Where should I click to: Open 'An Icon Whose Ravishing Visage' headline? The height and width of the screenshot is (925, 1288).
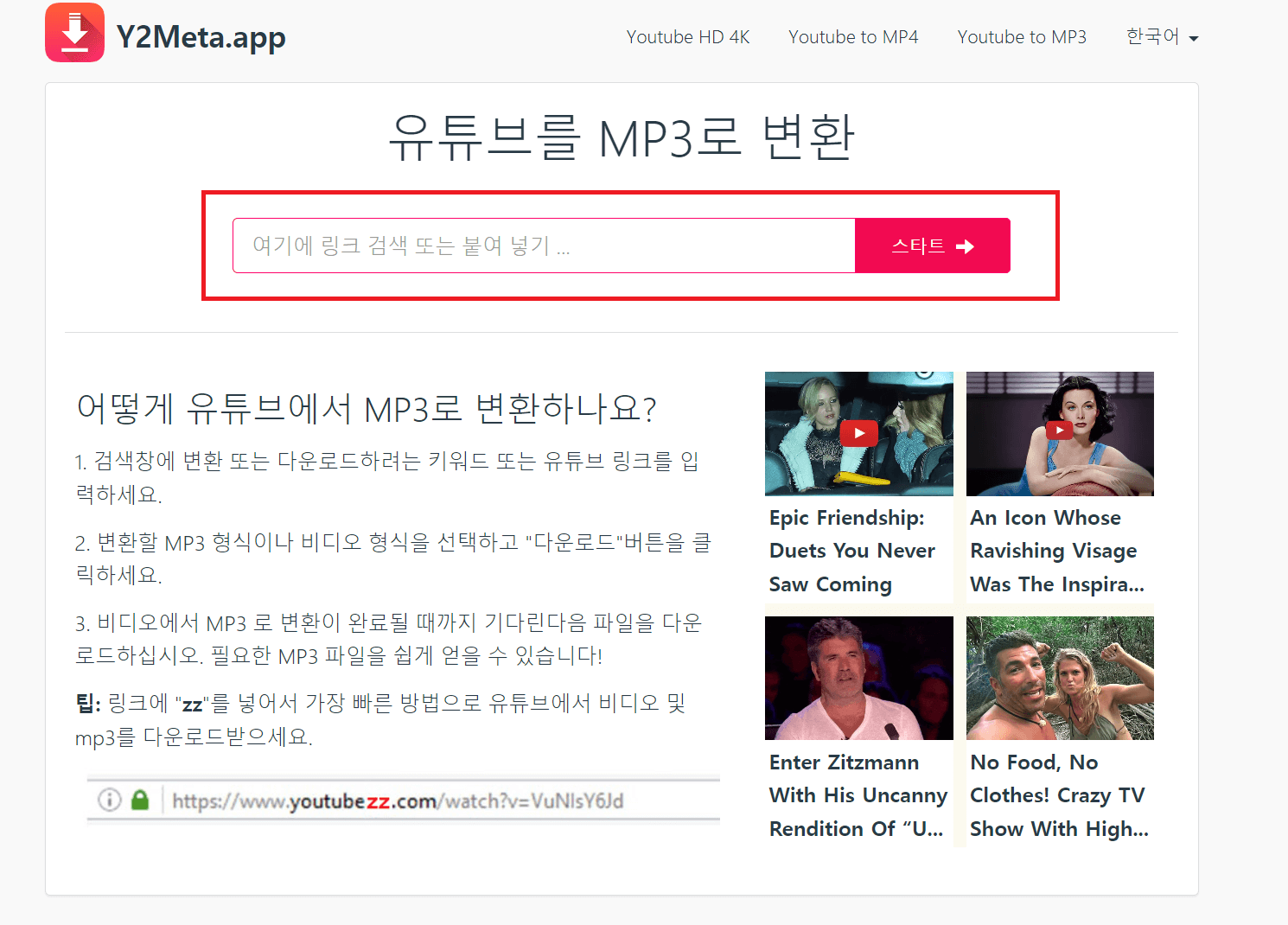[x=1056, y=551]
